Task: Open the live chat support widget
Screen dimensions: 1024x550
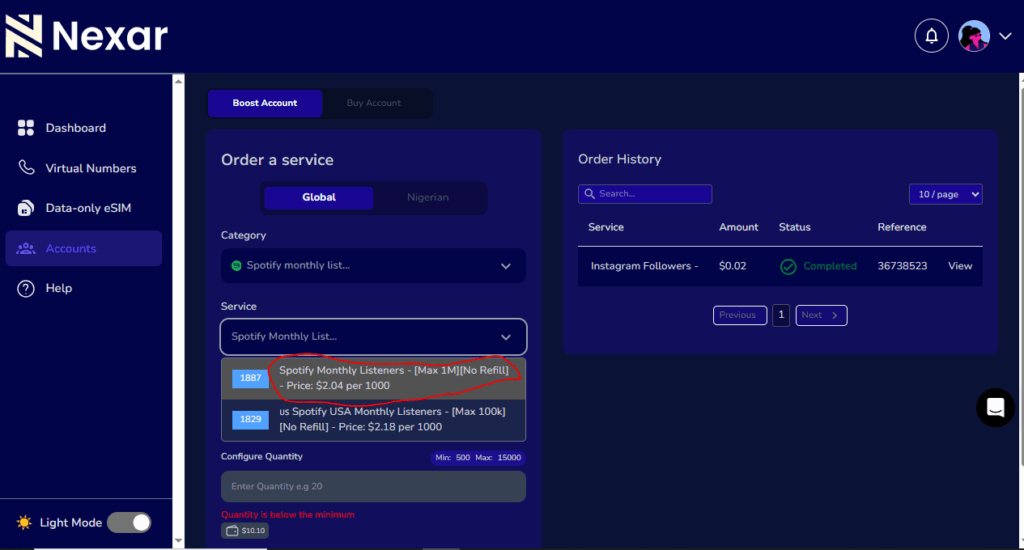Action: [995, 407]
